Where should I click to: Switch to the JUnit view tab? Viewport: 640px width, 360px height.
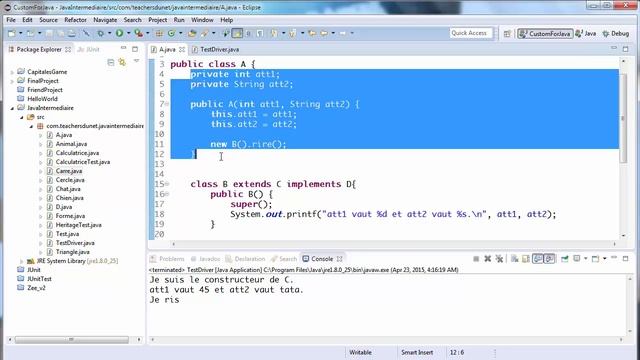pyautogui.click(x=89, y=49)
